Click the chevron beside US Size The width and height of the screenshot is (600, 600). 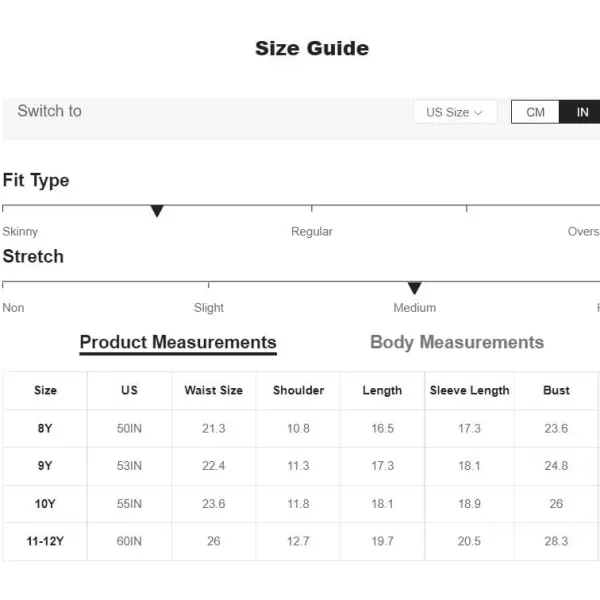pyautogui.click(x=478, y=113)
